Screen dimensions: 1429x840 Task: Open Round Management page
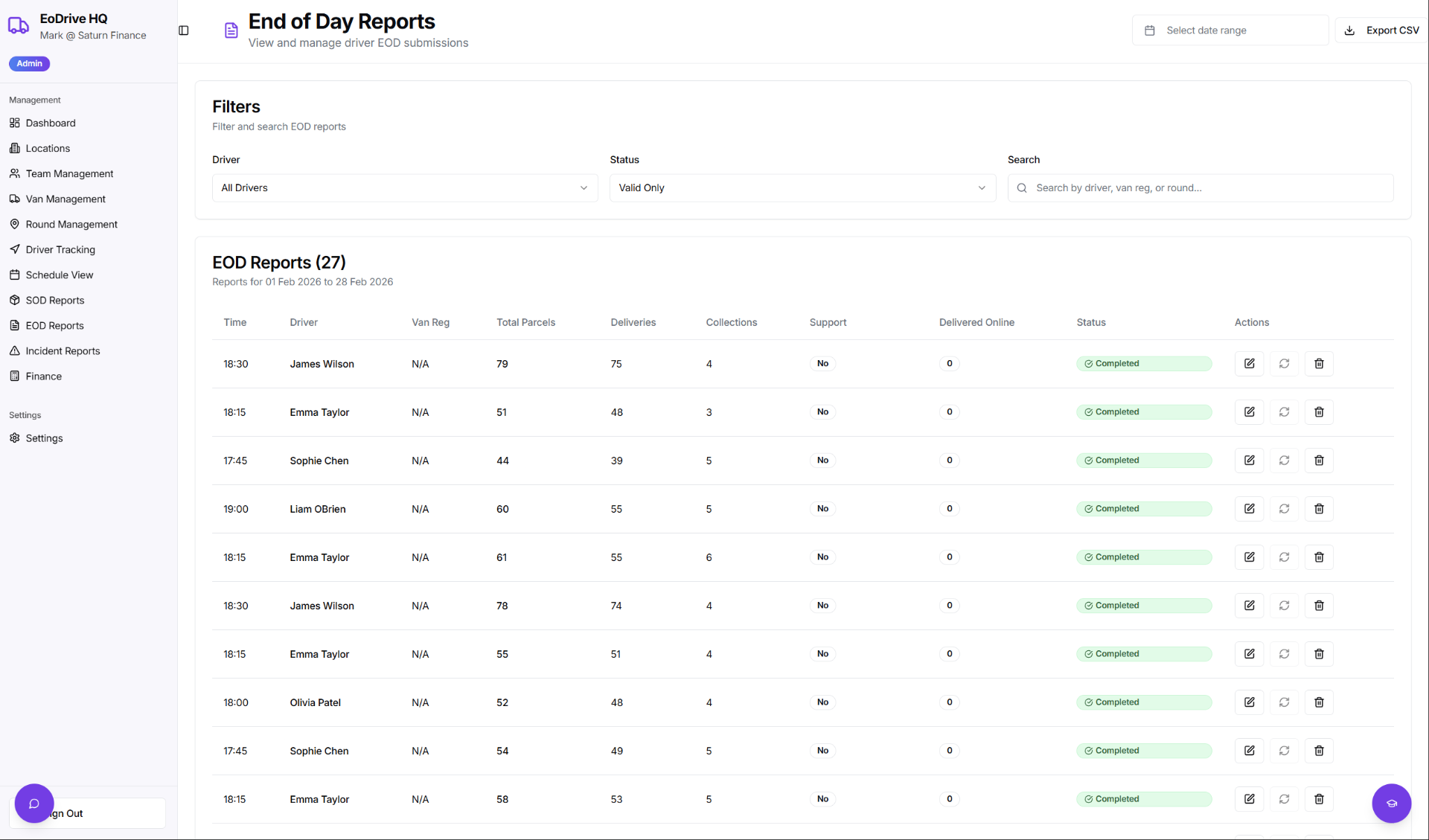tap(71, 225)
